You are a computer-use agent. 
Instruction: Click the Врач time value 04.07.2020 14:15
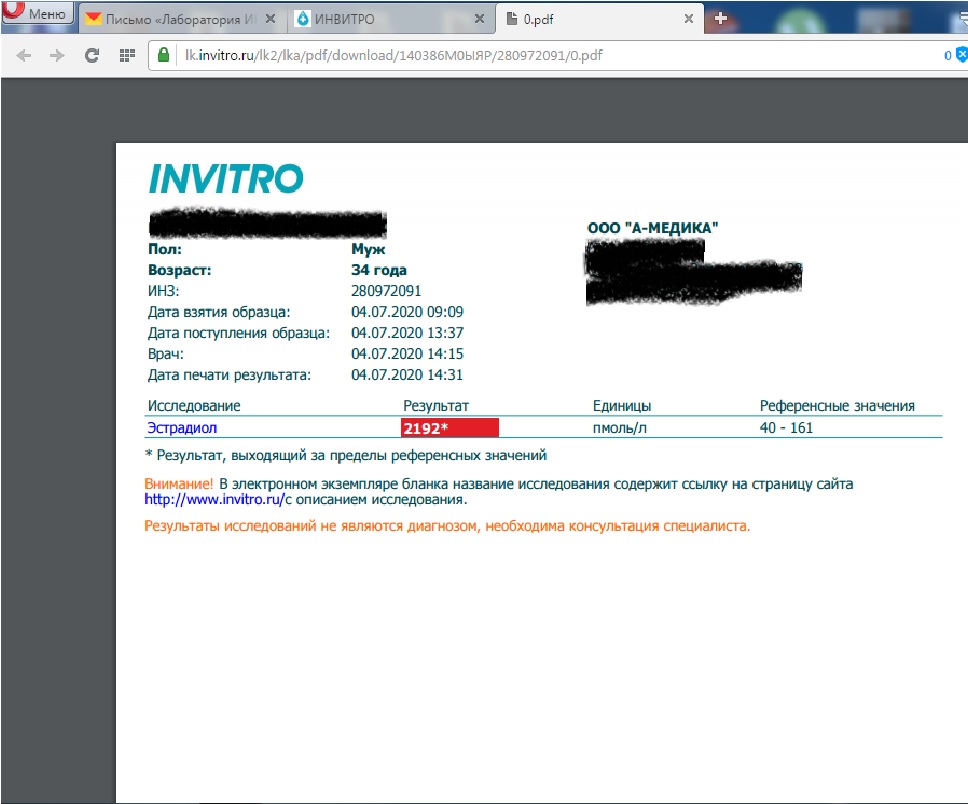point(407,354)
